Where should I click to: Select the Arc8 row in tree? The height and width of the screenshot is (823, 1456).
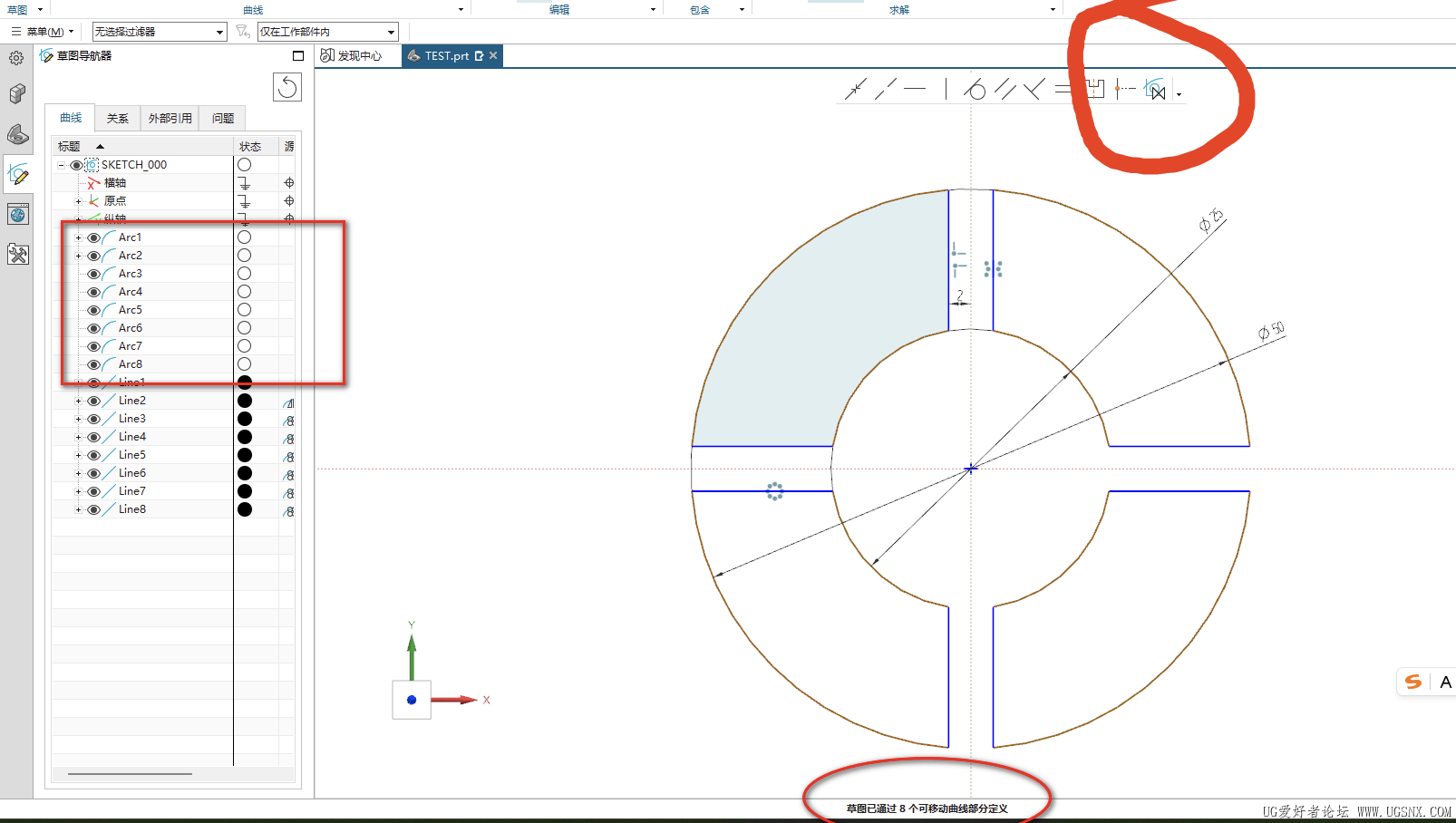pos(173,364)
